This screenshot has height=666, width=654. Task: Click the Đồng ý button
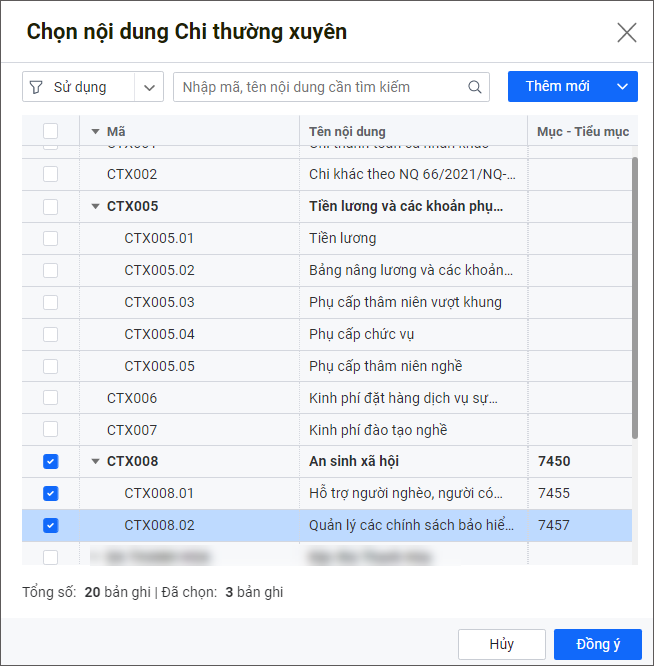(597, 645)
